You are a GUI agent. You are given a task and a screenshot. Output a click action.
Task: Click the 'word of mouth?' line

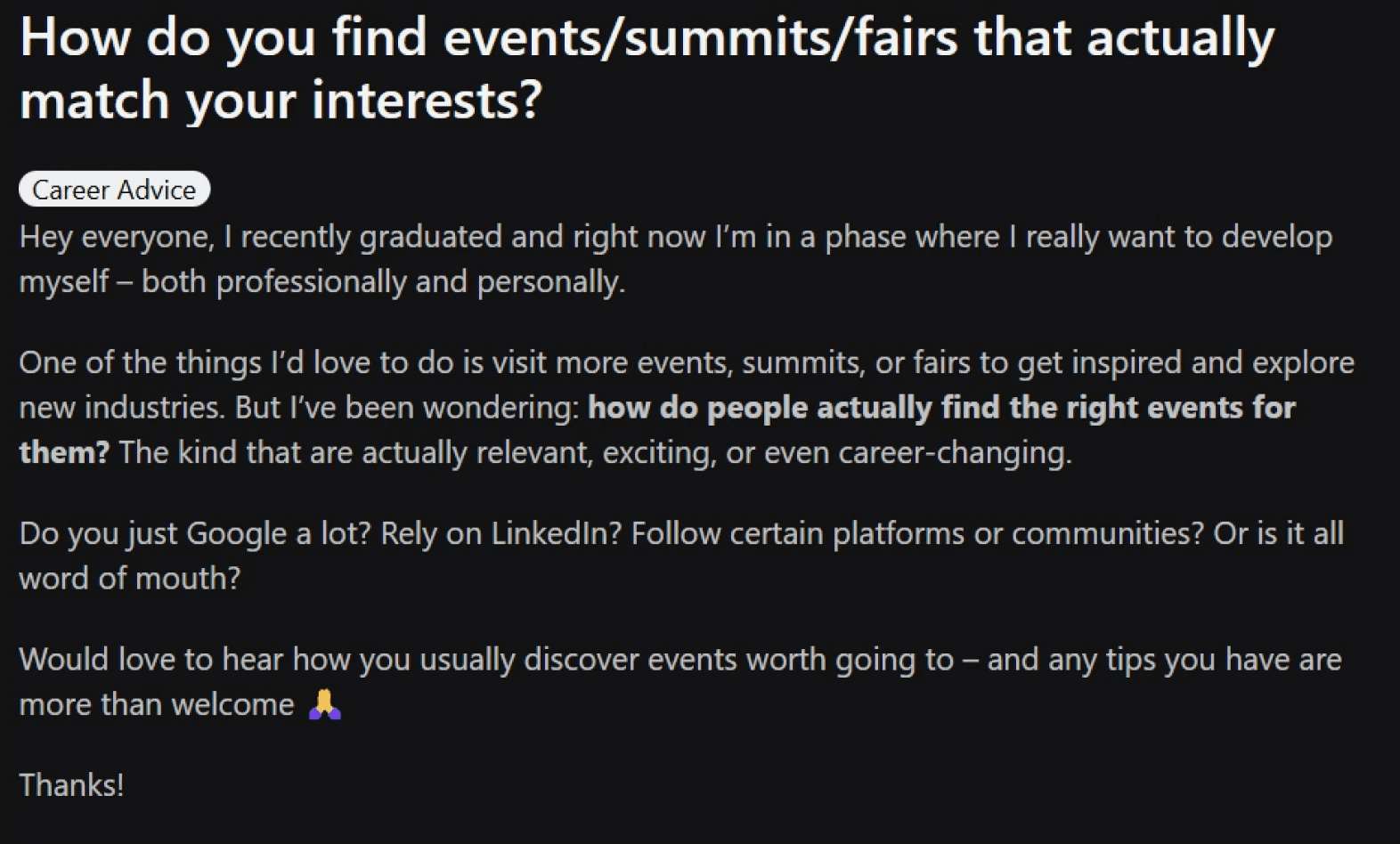coord(130,579)
